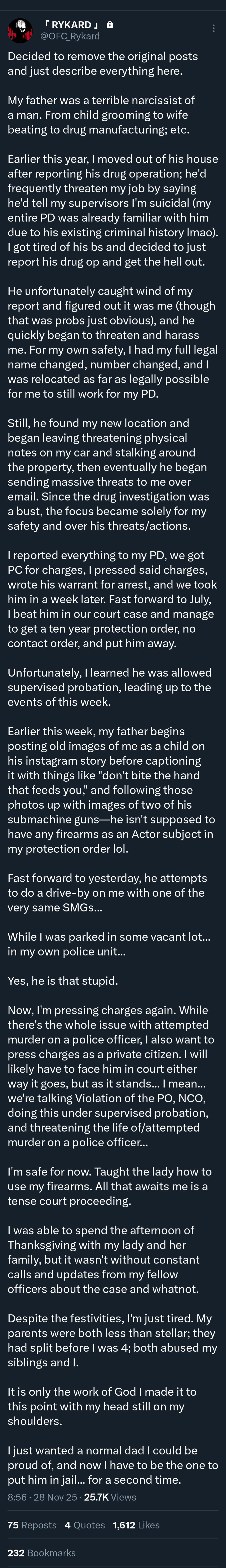Show the 1,612 Likes list

click(x=136, y=1525)
